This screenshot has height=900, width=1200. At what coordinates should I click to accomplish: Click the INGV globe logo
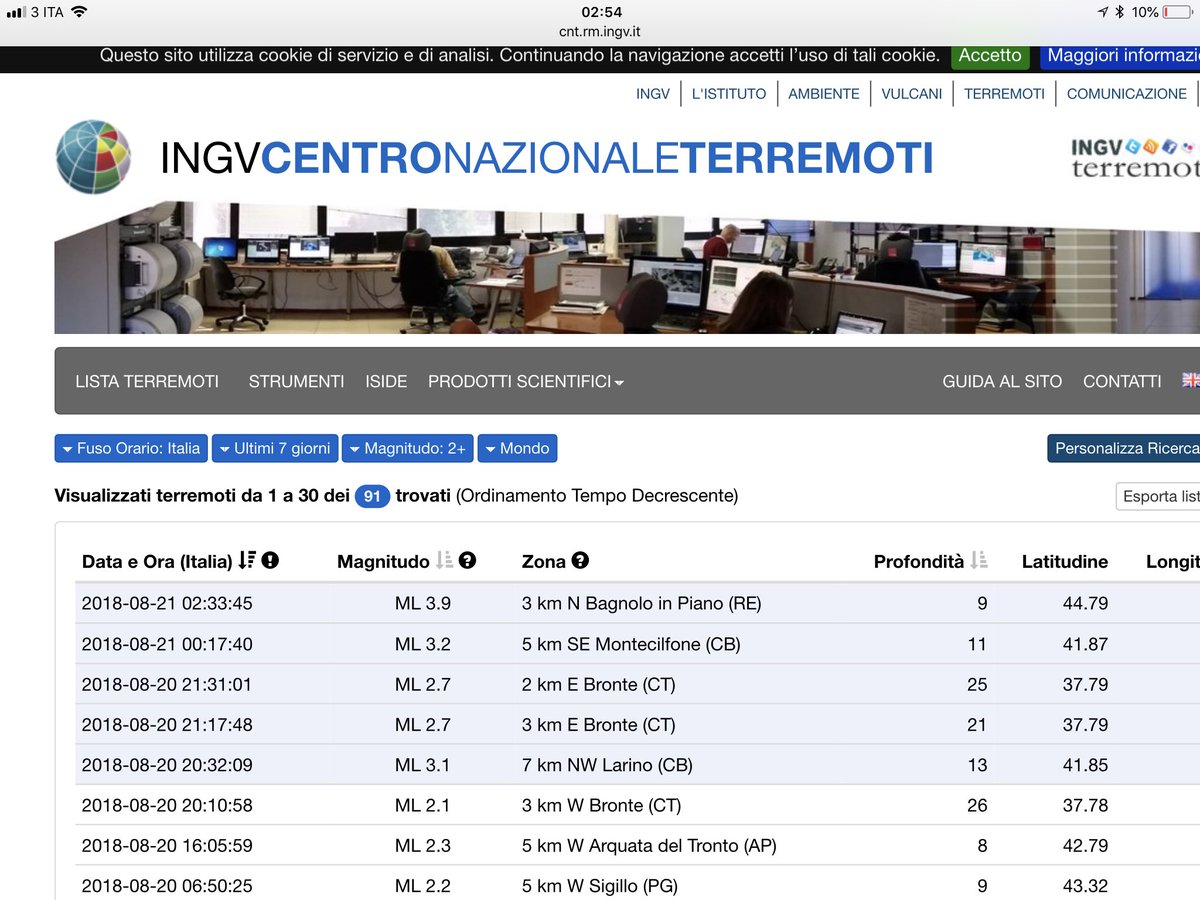[94, 156]
